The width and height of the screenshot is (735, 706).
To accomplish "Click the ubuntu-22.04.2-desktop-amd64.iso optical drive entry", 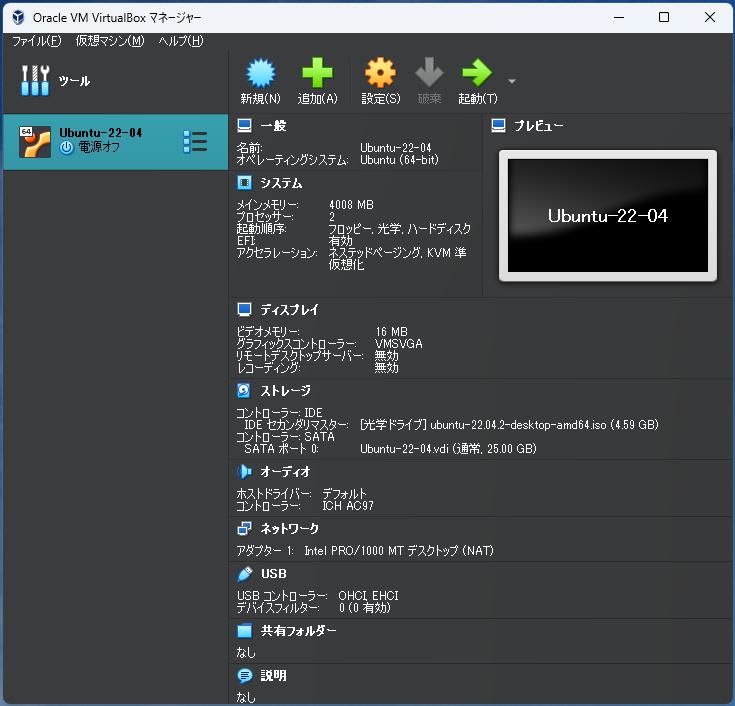I will pos(509,425).
